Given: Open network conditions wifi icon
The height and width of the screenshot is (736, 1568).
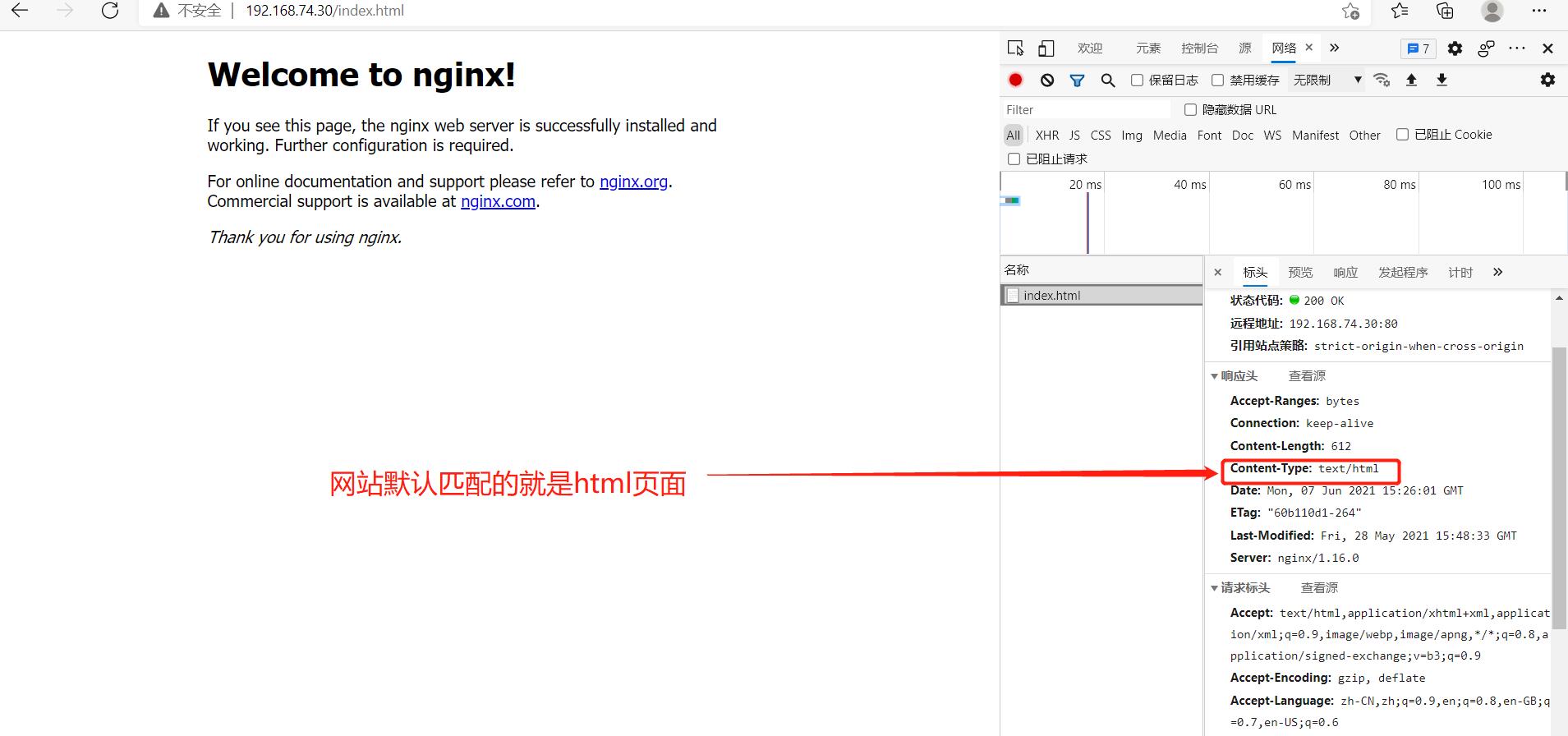Looking at the screenshot, I should click(1382, 80).
